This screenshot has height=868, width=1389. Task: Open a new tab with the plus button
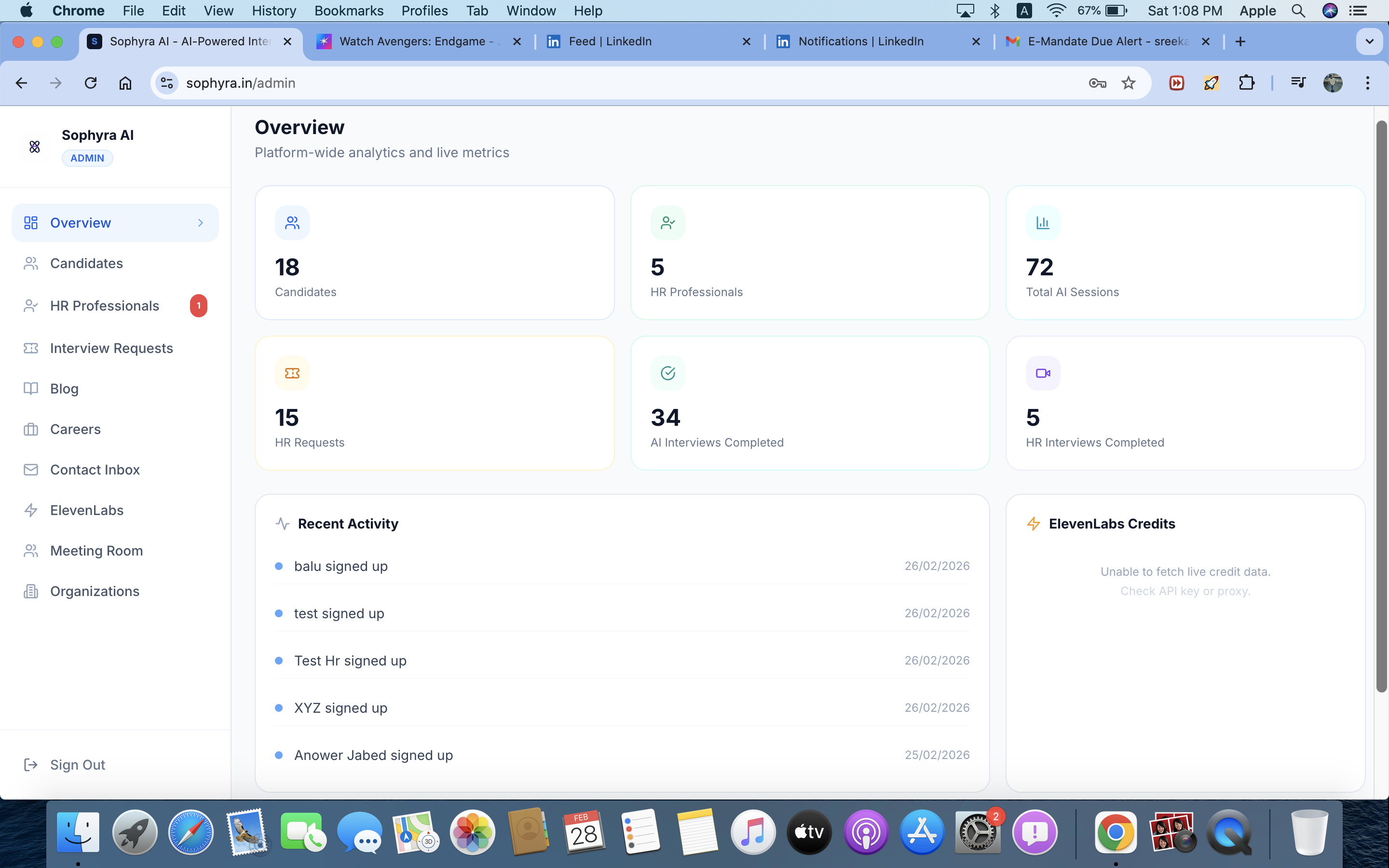click(x=1240, y=41)
